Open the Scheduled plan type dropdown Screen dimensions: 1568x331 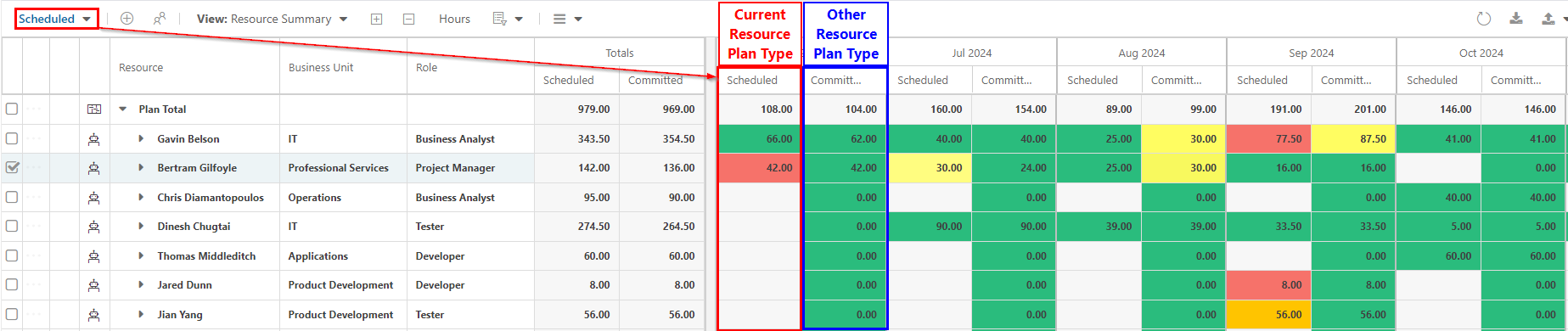56,19
